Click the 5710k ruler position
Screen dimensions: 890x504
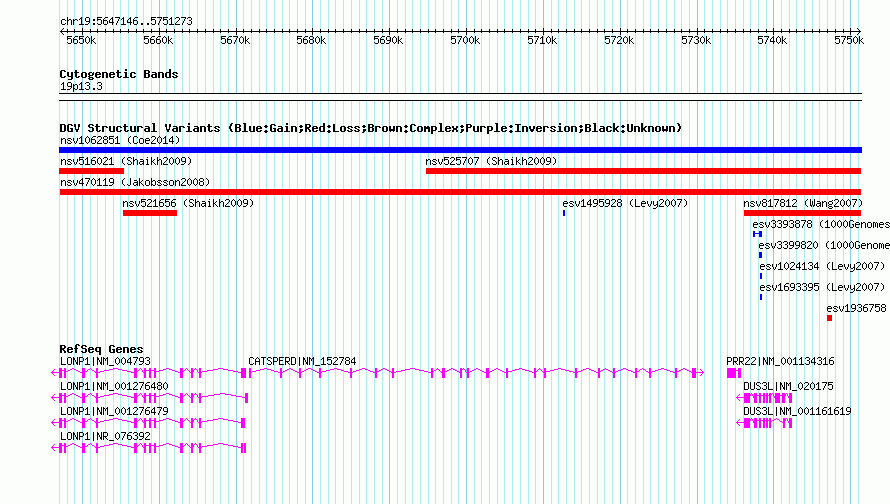[542, 40]
